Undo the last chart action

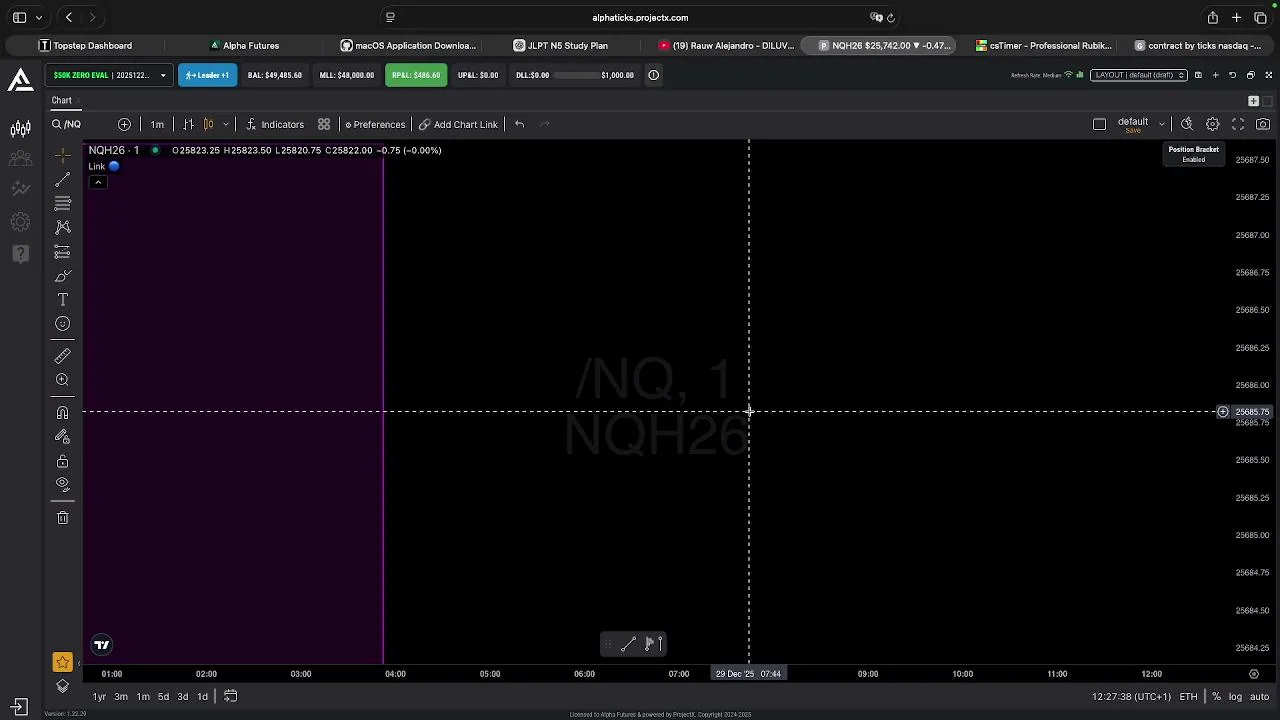[519, 124]
